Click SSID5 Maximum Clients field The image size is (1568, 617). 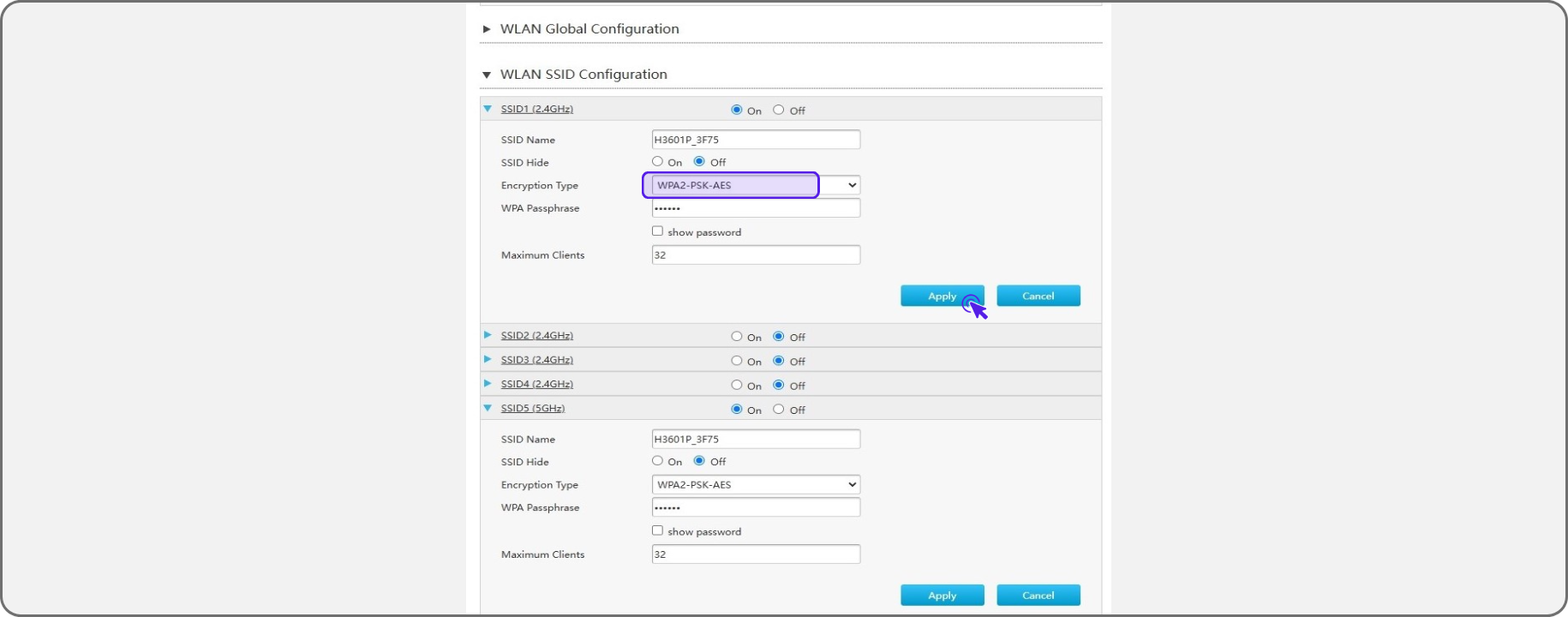coord(756,554)
